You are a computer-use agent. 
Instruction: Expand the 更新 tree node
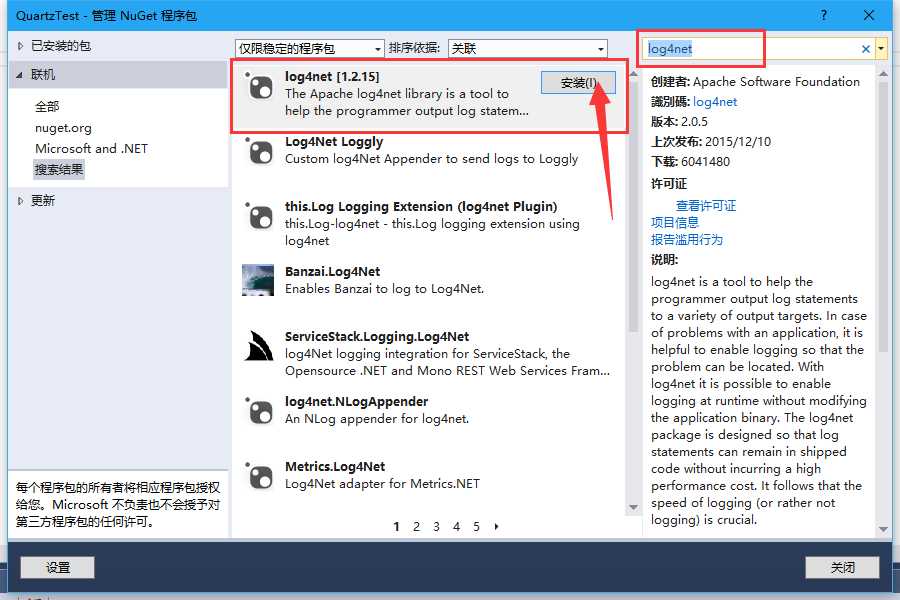click(x=21, y=200)
